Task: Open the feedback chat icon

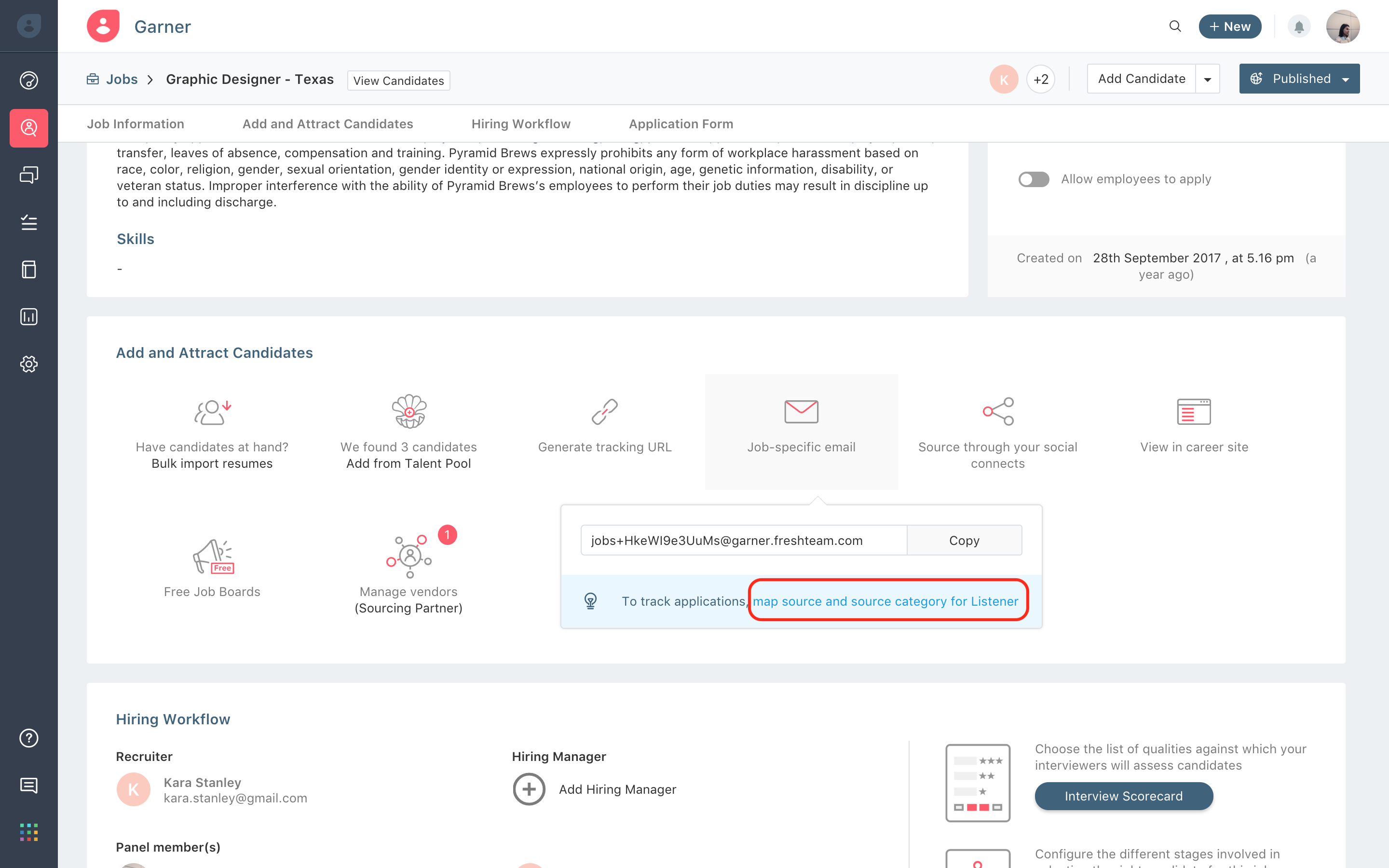Action: tap(29, 786)
